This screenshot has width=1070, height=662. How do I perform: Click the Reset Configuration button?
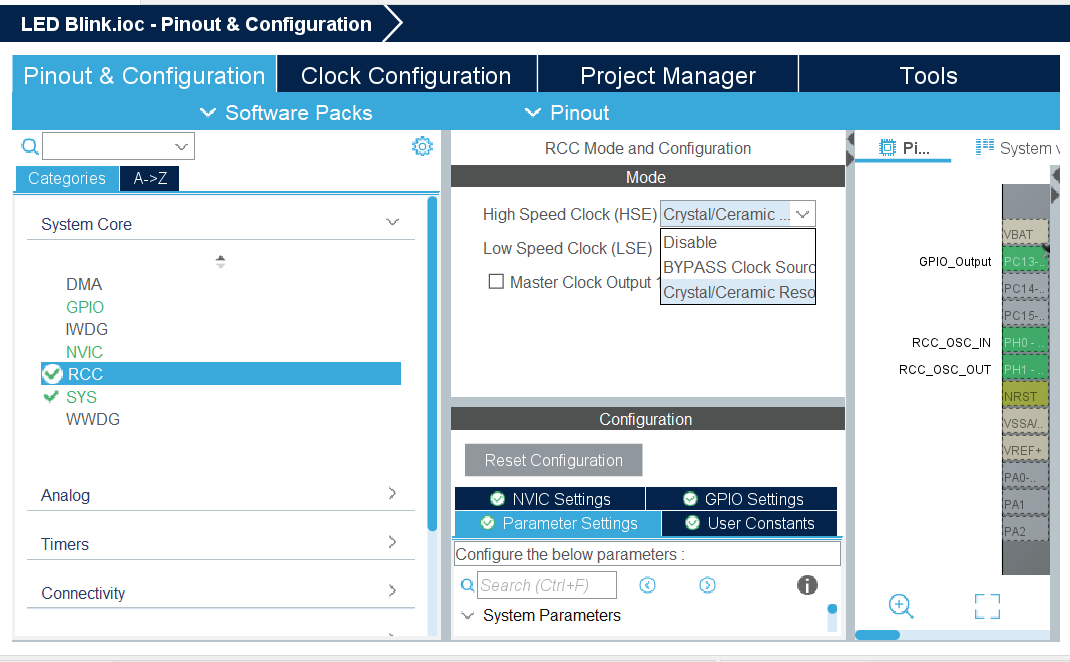click(553, 460)
